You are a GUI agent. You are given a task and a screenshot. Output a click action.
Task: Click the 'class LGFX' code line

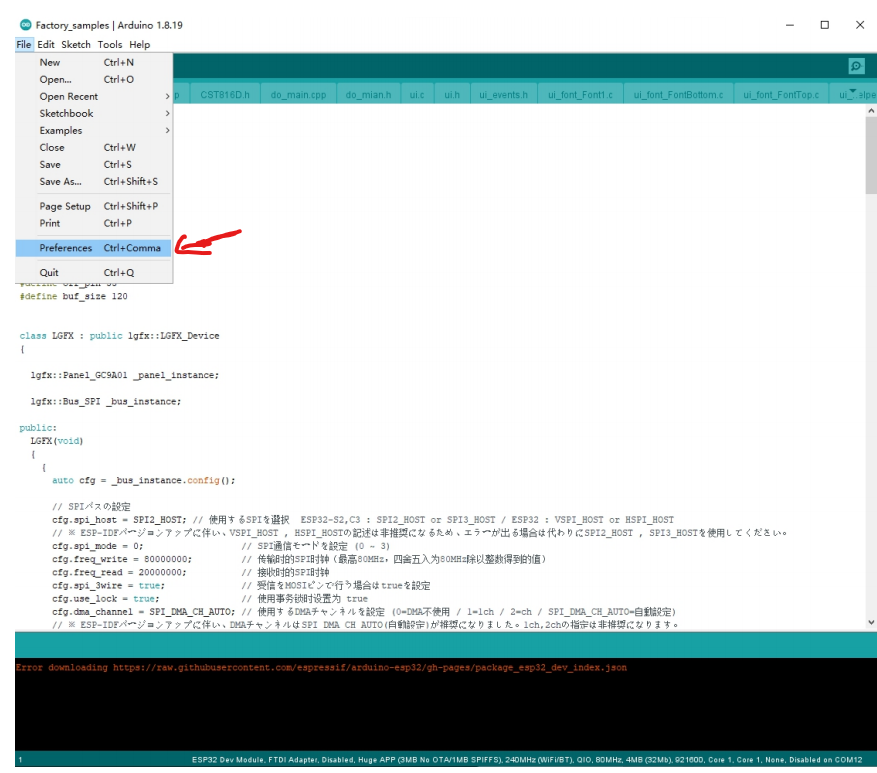[119, 336]
